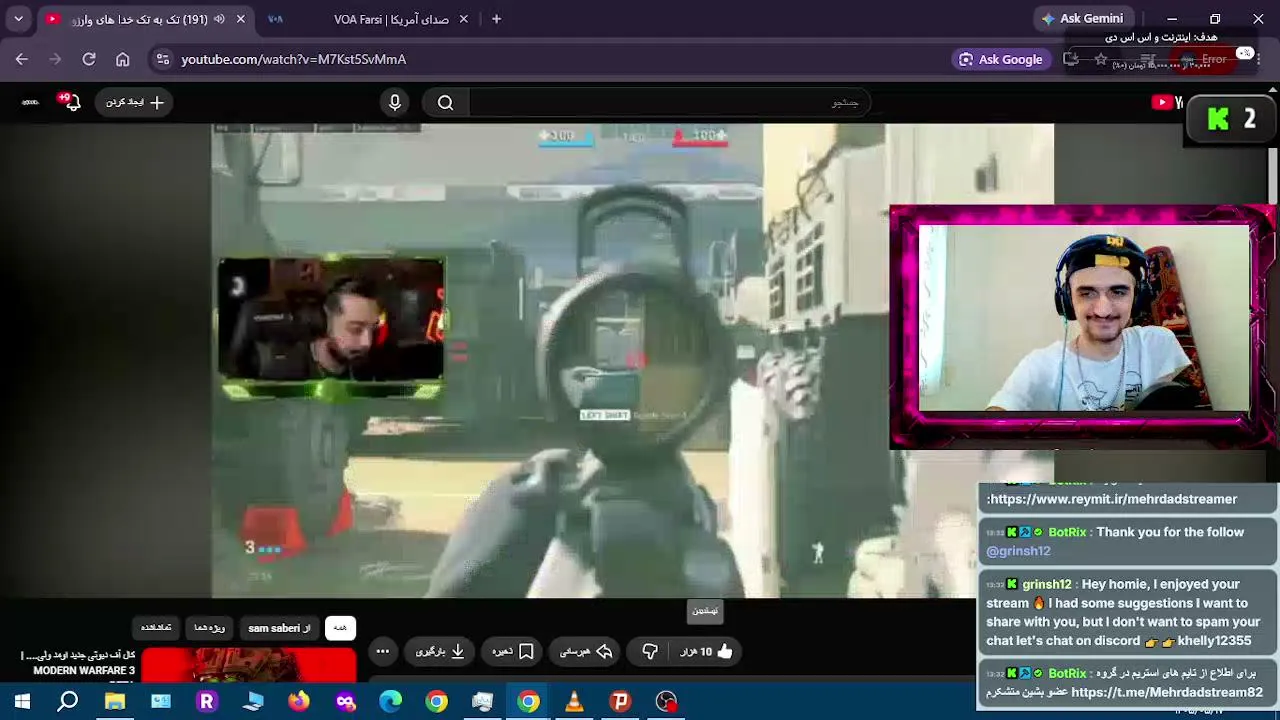The width and height of the screenshot is (1280, 720).
Task: Go back to the previous page
Action: click(22, 59)
